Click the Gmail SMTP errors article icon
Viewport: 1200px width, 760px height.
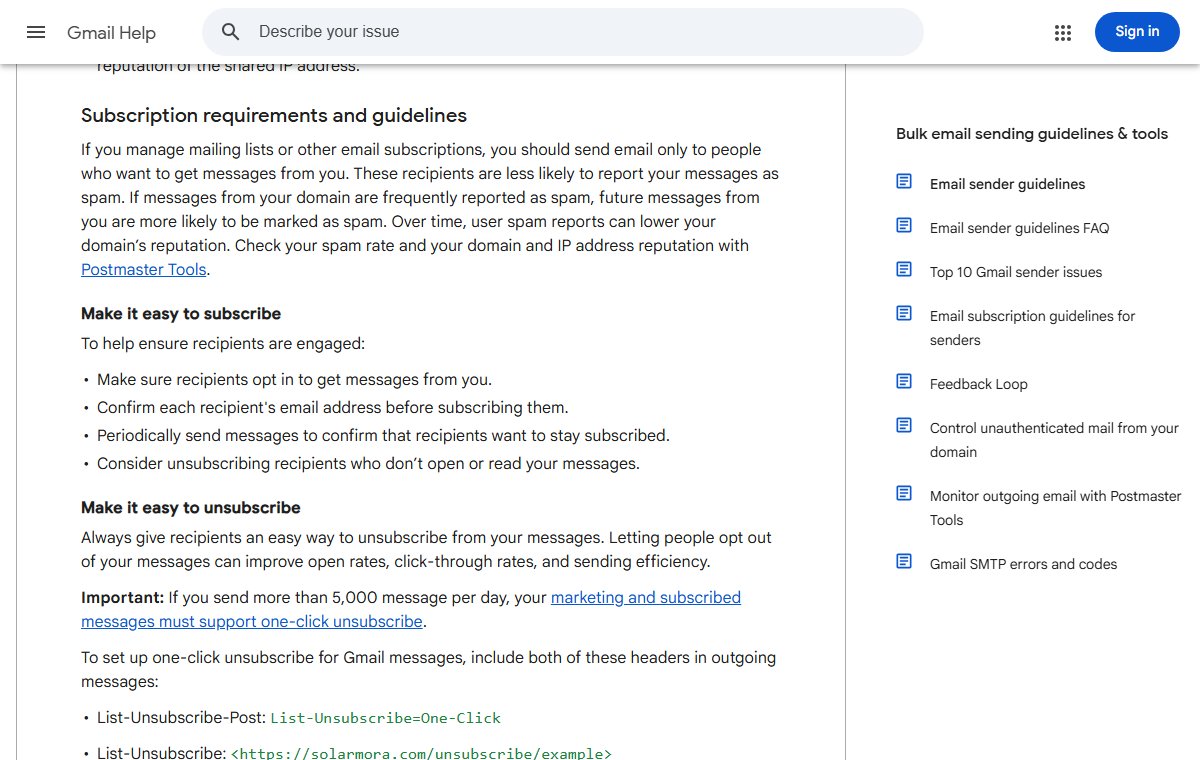click(x=904, y=561)
